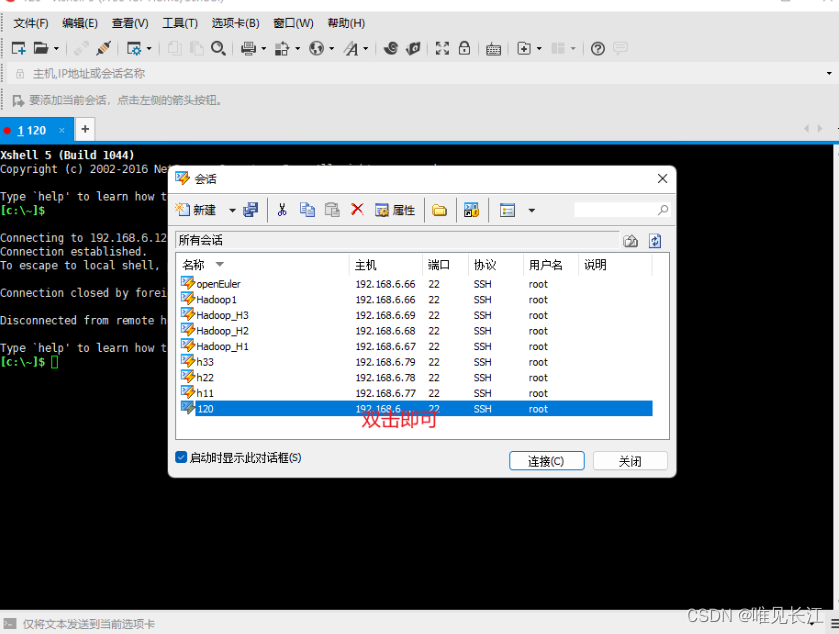Open session properties gear icon in main toolbar
839x634 pixels.
click(x=134, y=49)
